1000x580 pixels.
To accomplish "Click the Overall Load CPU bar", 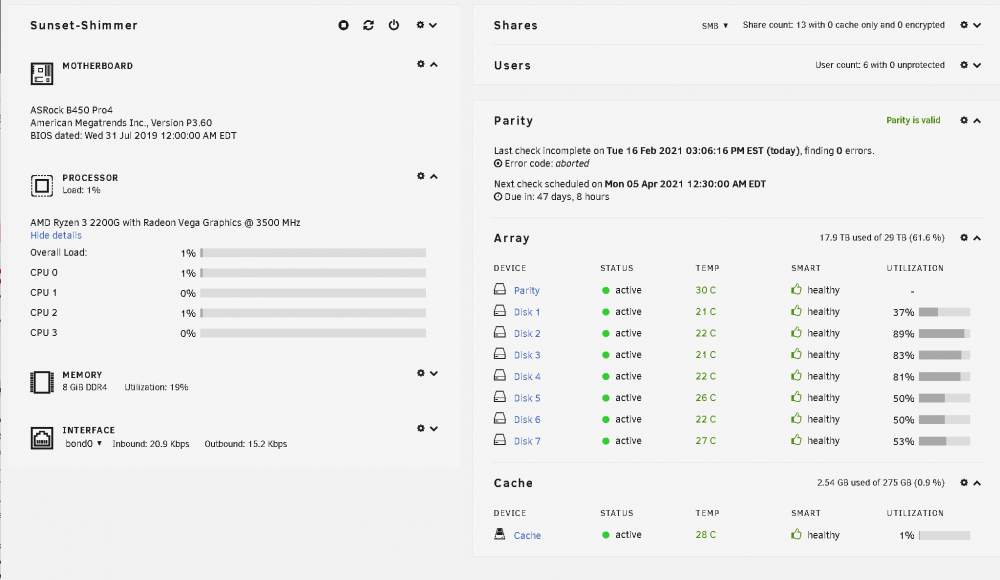I will click(x=312, y=253).
